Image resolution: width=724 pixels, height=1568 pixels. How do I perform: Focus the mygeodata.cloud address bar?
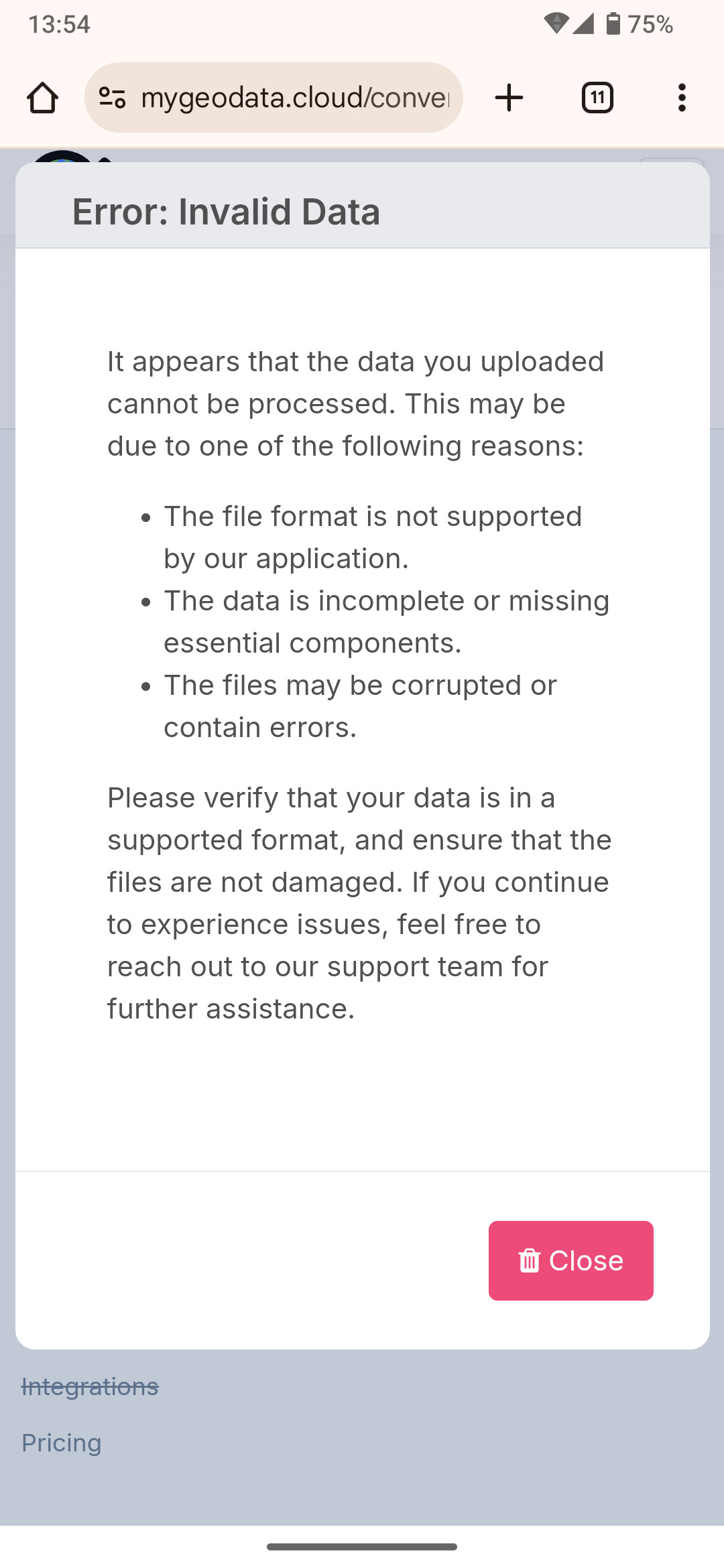[x=295, y=98]
